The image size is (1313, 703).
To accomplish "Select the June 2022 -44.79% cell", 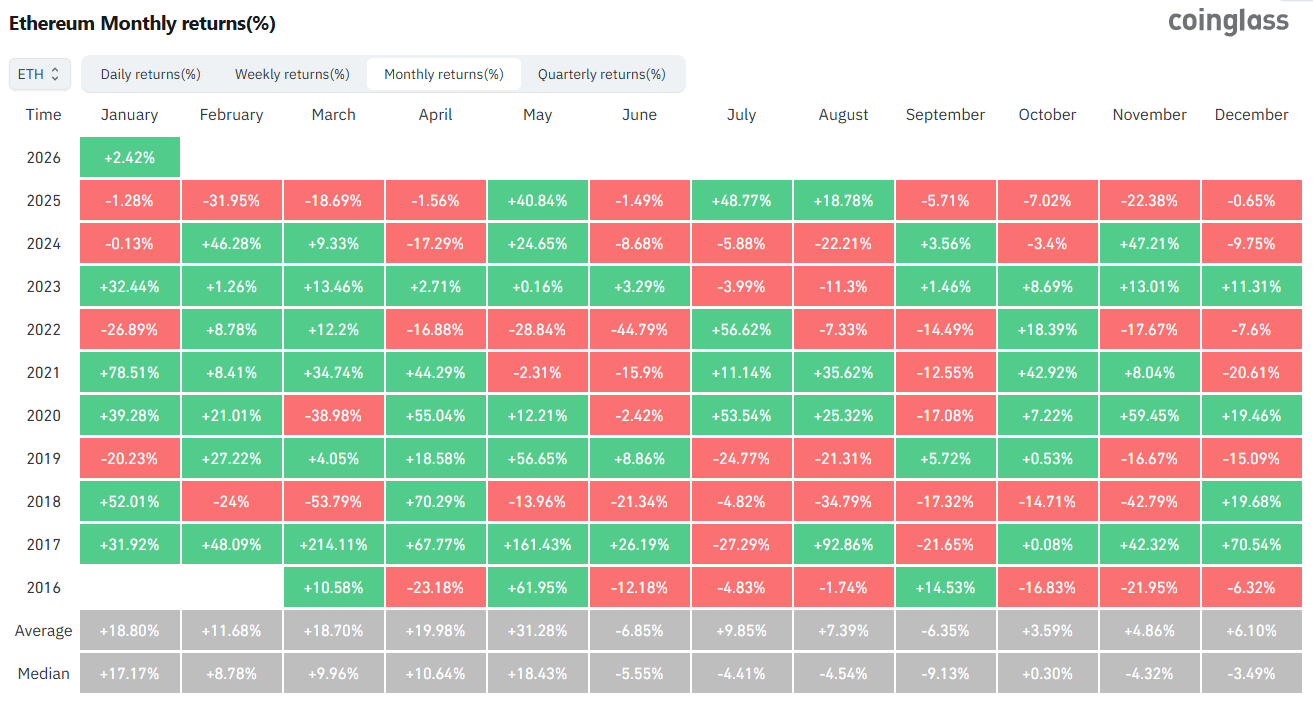I will tap(639, 330).
